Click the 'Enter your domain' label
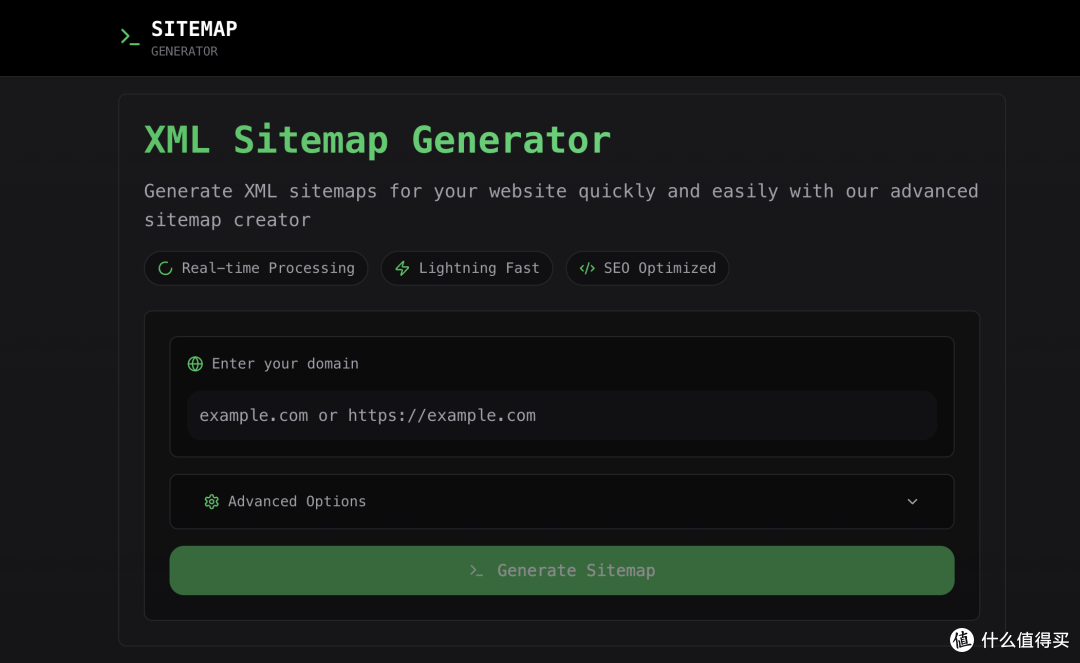Image resolution: width=1080 pixels, height=663 pixels. coord(285,364)
